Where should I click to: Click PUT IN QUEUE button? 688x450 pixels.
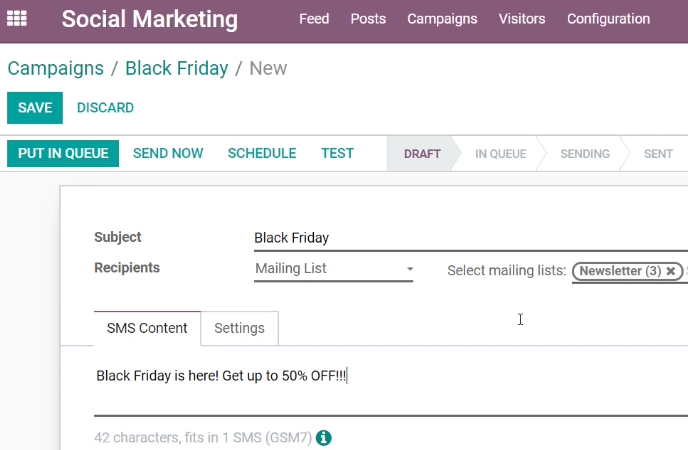point(63,154)
